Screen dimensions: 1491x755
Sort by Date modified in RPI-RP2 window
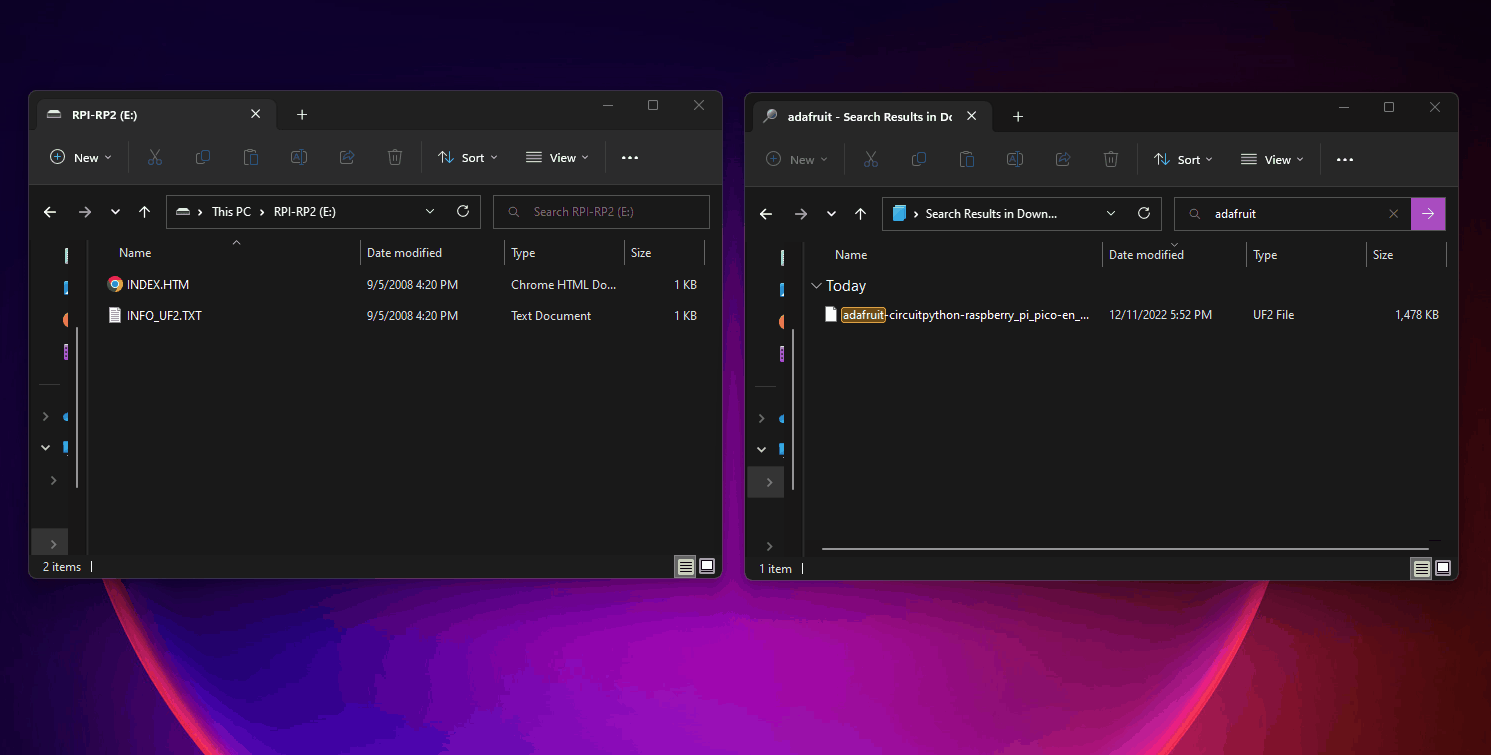[x=404, y=253]
